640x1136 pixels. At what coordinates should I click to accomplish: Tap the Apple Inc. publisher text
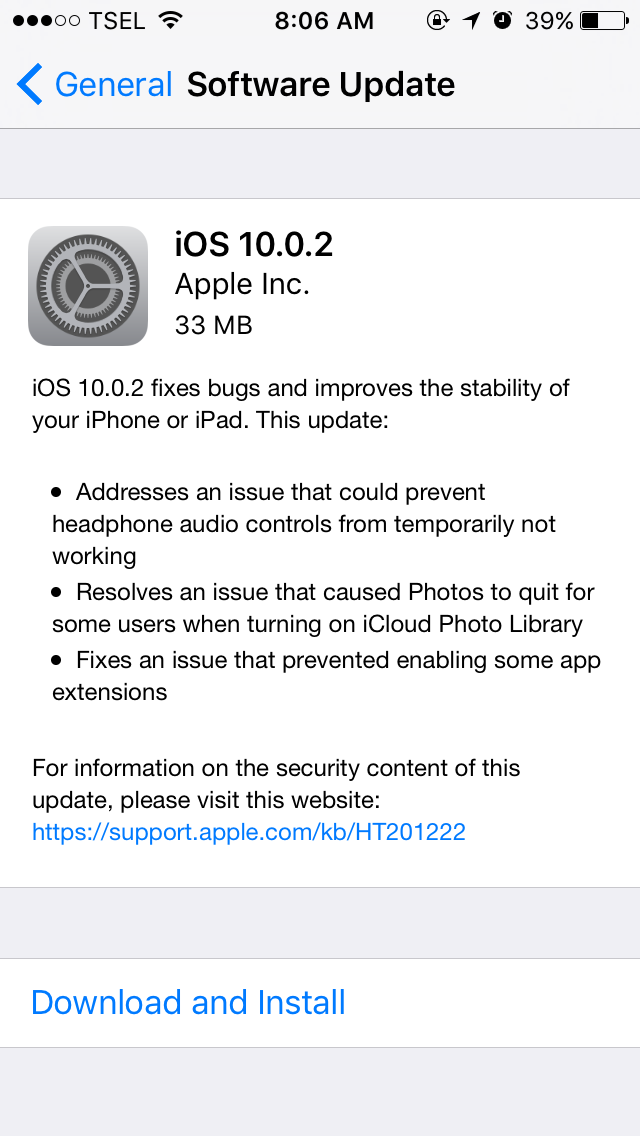[242, 285]
